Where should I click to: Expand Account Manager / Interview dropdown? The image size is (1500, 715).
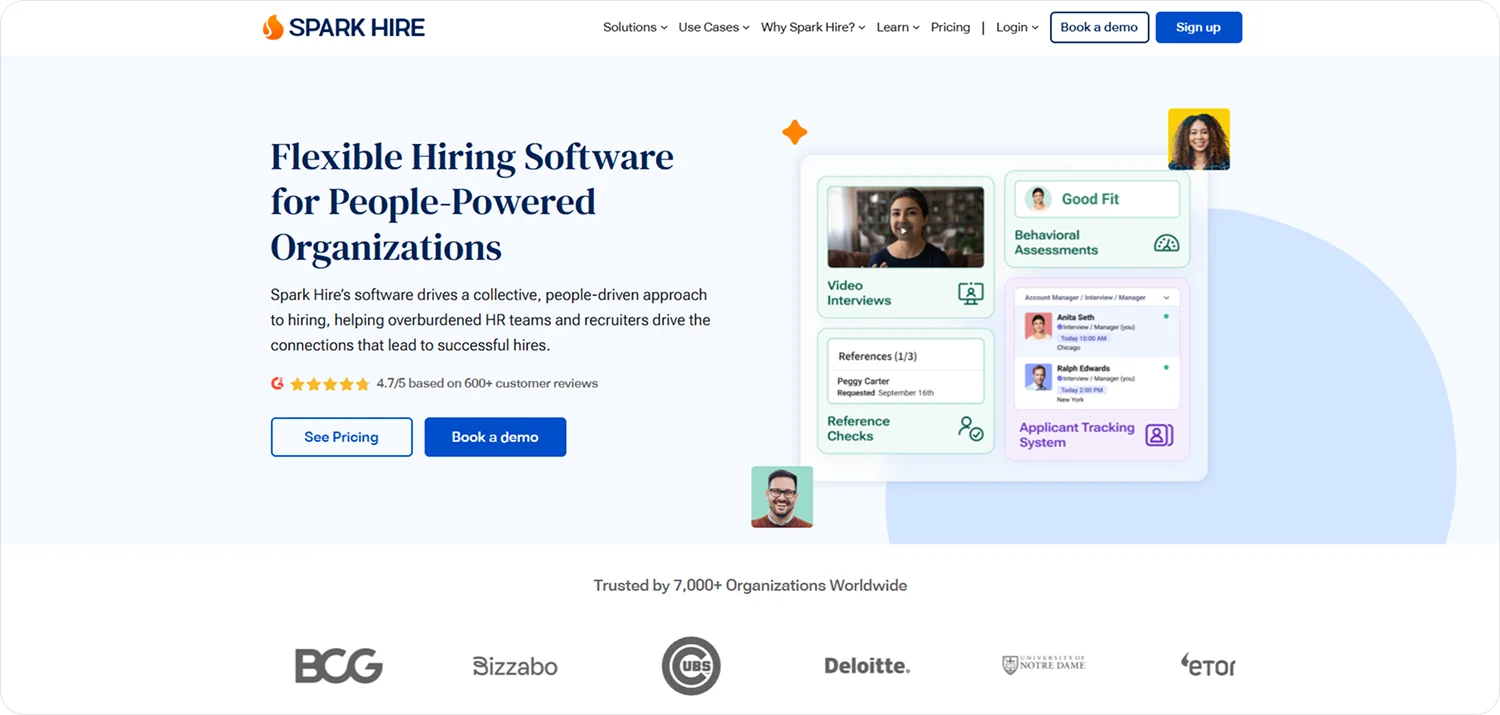tap(1097, 298)
